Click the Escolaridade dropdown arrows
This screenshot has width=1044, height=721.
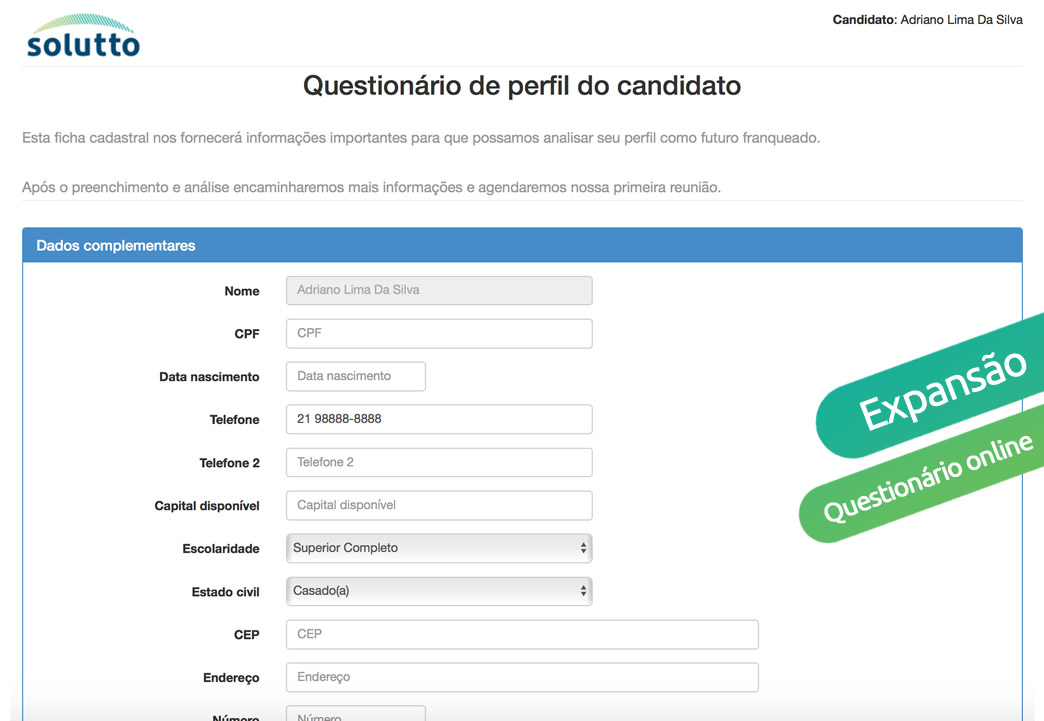(x=583, y=548)
